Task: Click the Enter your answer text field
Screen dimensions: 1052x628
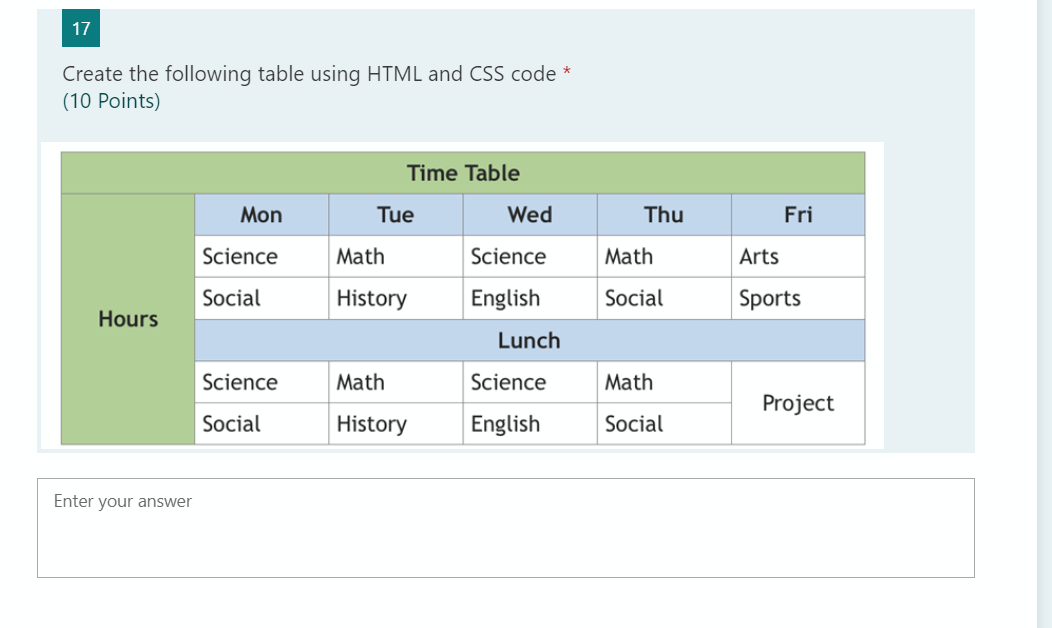Action: pyautogui.click(x=505, y=527)
